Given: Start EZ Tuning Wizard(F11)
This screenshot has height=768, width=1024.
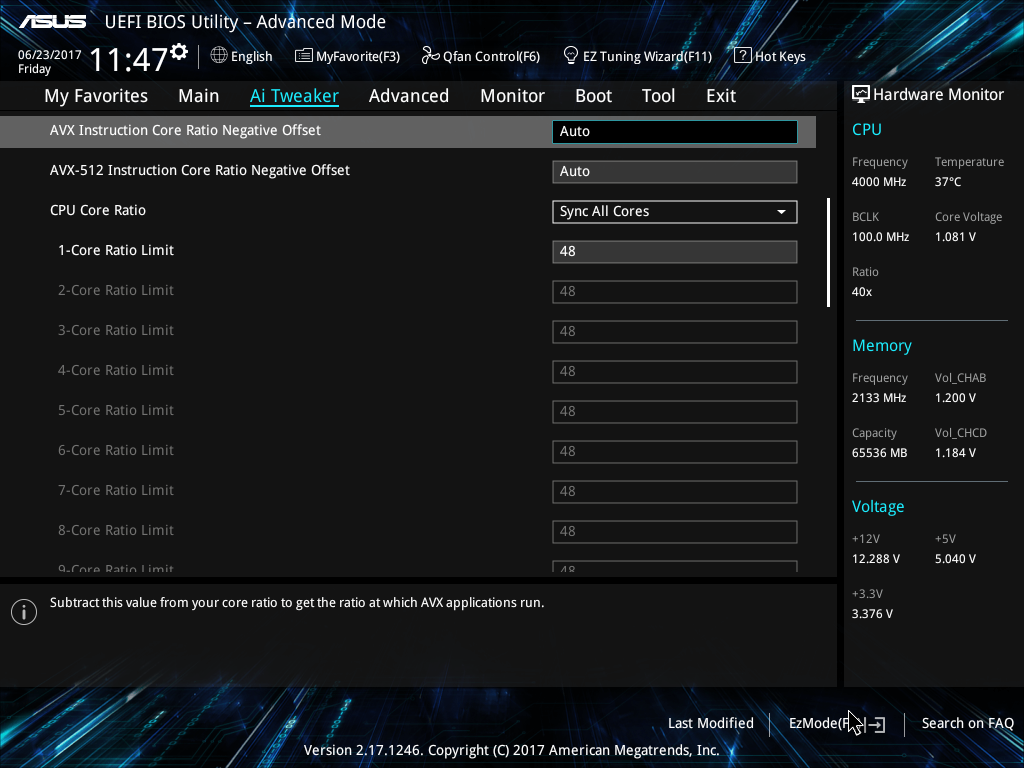Looking at the screenshot, I should point(637,56).
